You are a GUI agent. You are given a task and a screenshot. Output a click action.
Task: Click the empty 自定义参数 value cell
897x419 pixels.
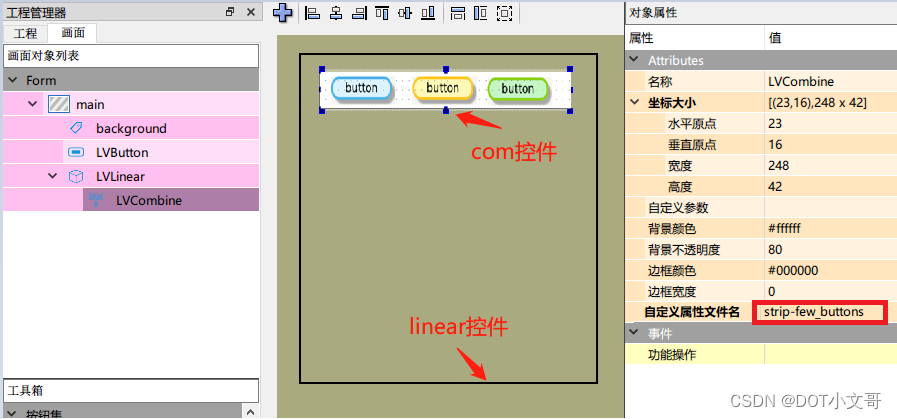coord(831,207)
